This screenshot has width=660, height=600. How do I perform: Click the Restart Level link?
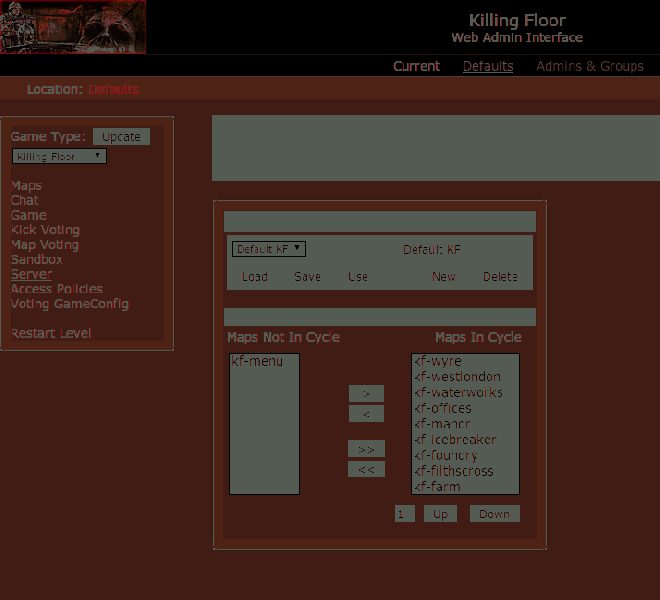(x=51, y=333)
